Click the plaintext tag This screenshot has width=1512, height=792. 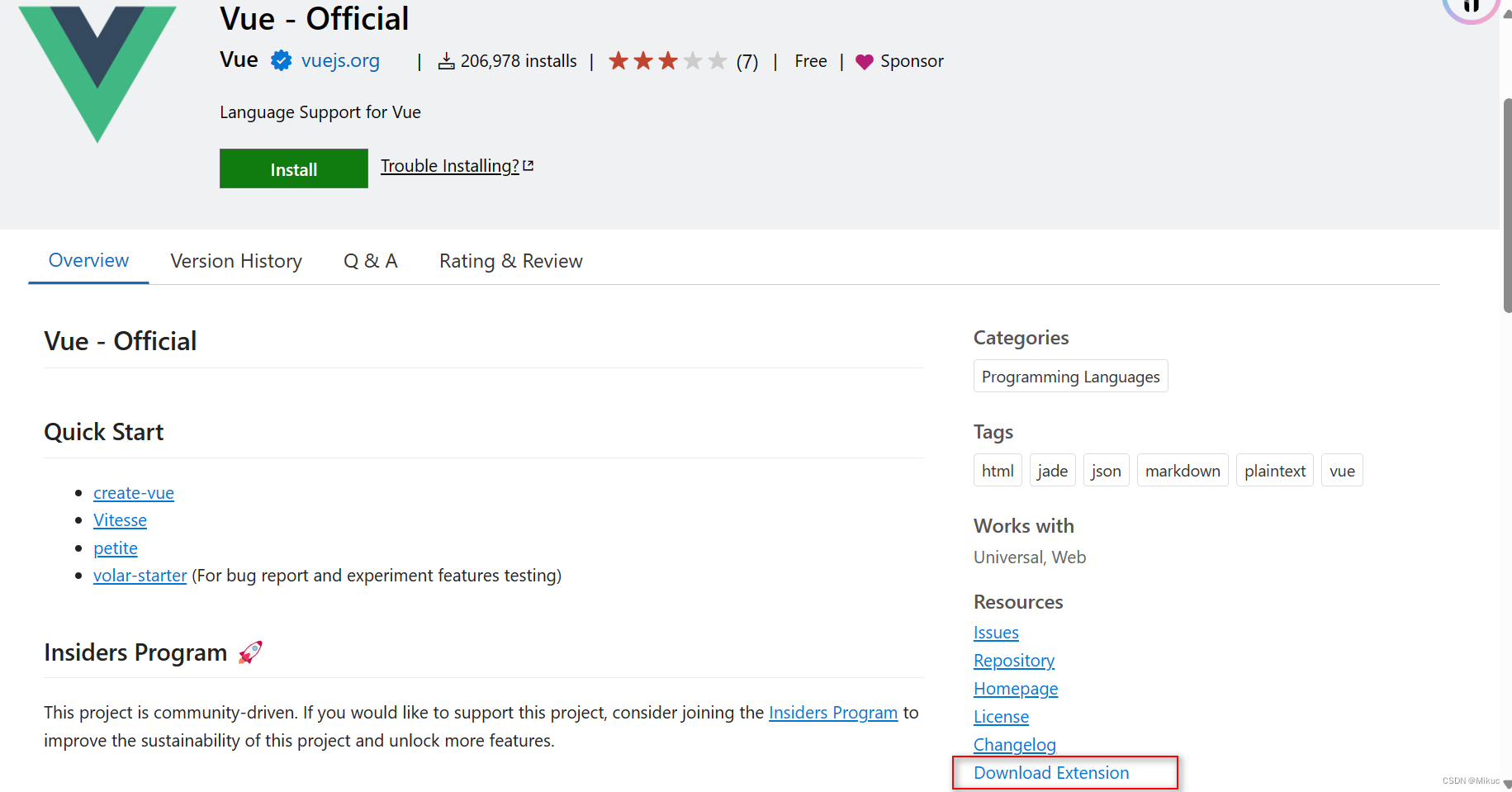(x=1275, y=471)
